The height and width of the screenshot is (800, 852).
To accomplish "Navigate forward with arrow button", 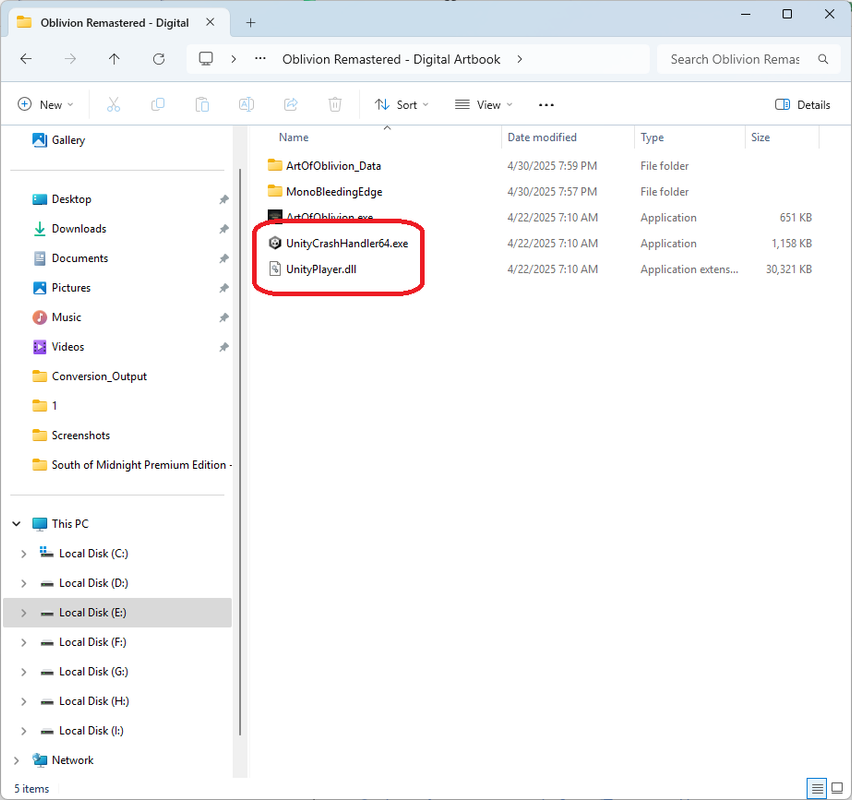I will click(70, 59).
